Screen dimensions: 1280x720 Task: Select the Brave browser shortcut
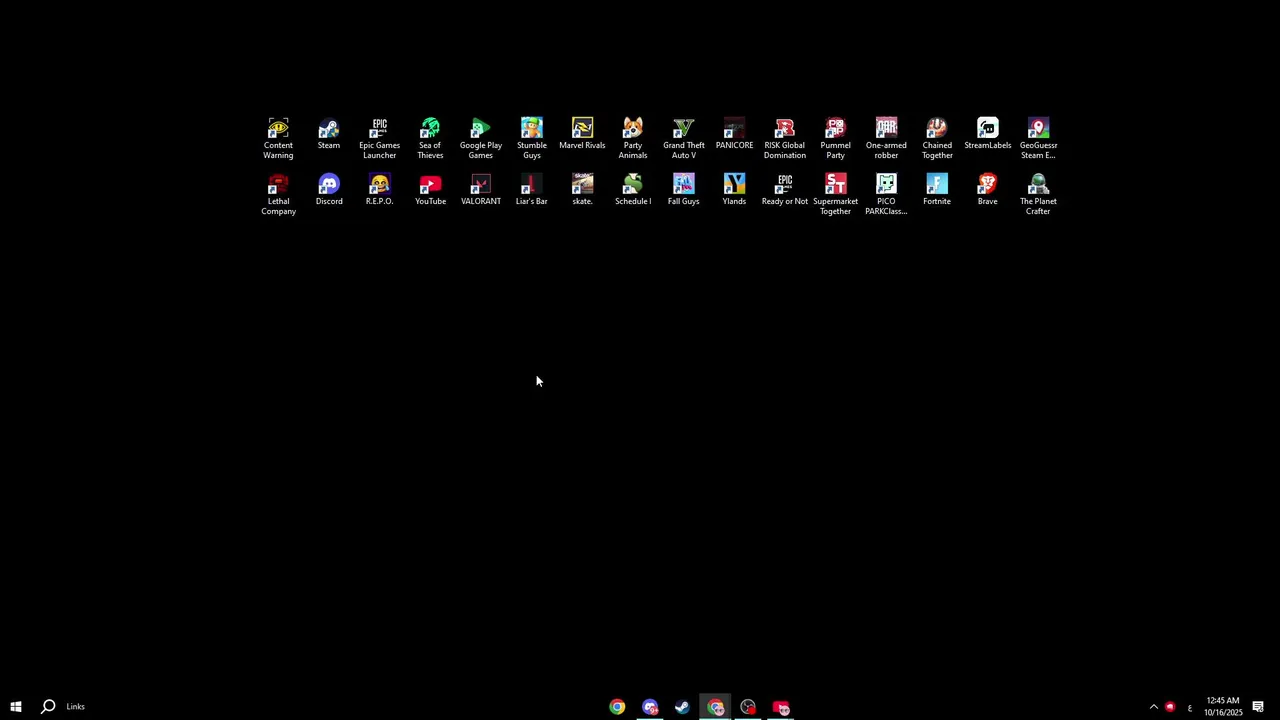tap(987, 190)
